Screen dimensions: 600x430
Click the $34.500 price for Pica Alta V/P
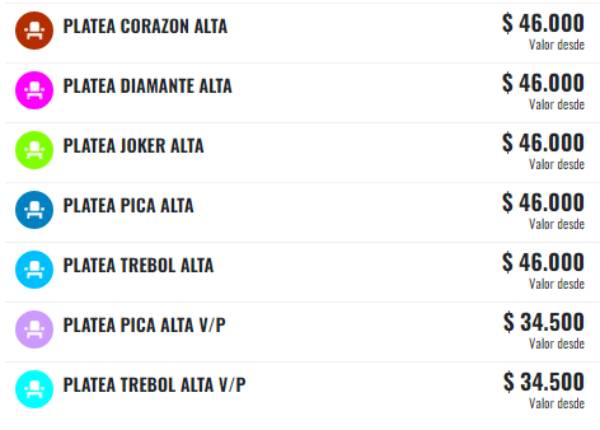[544, 323]
